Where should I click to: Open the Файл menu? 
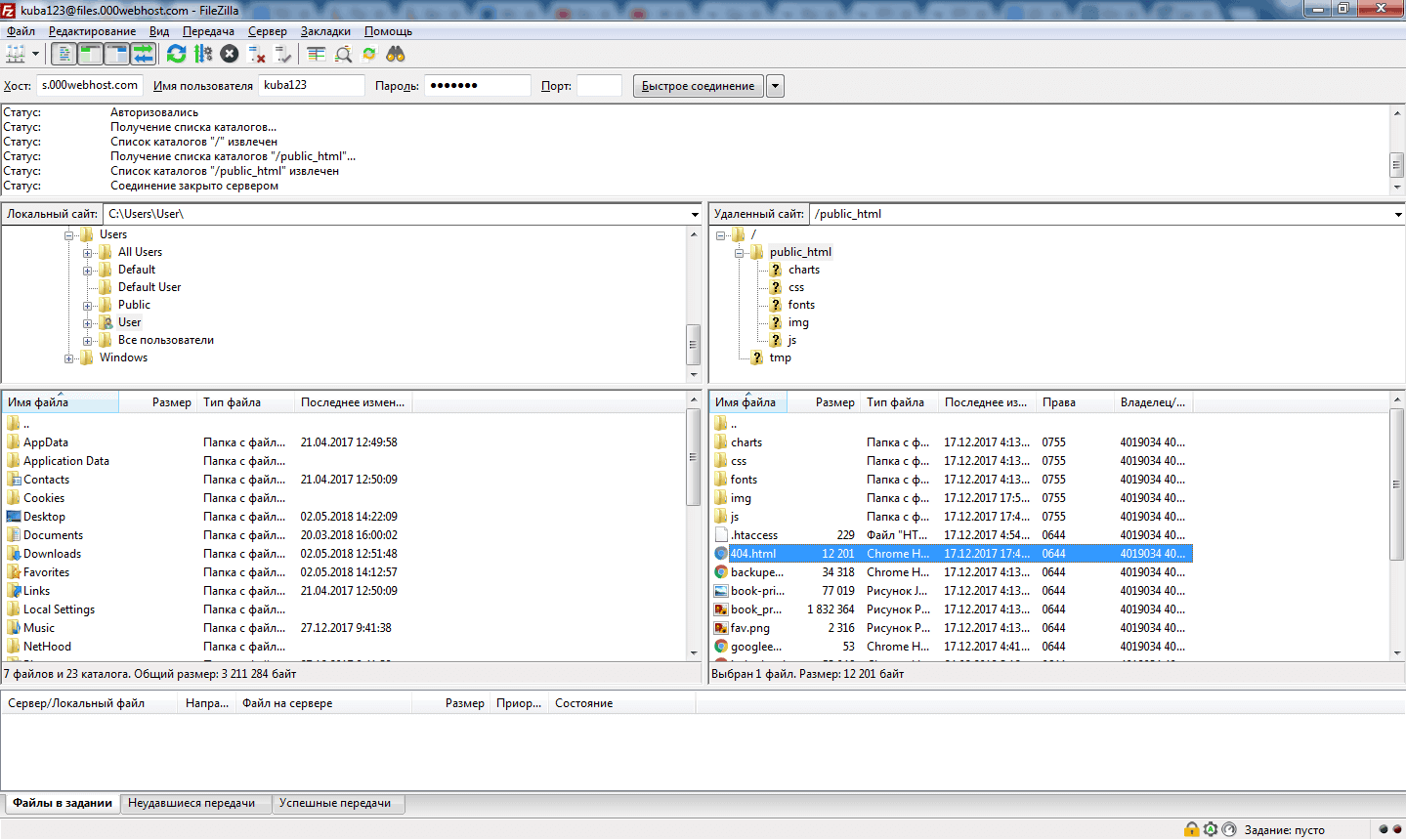click(21, 31)
